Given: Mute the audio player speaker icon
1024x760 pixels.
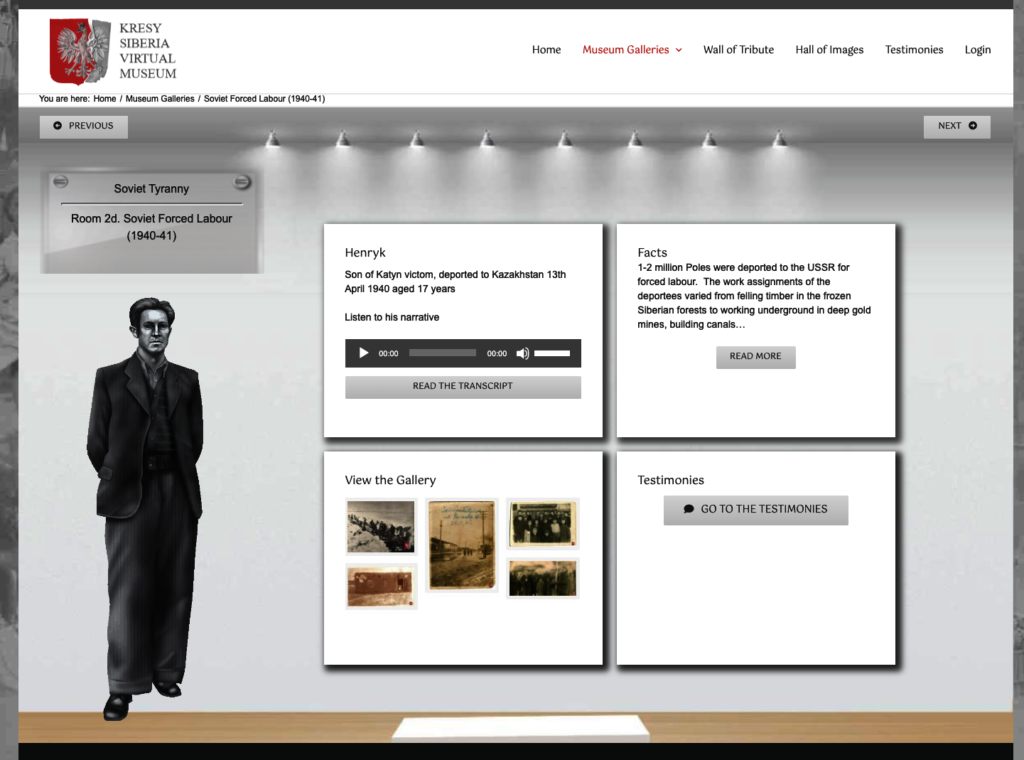Looking at the screenshot, I should tap(522, 353).
